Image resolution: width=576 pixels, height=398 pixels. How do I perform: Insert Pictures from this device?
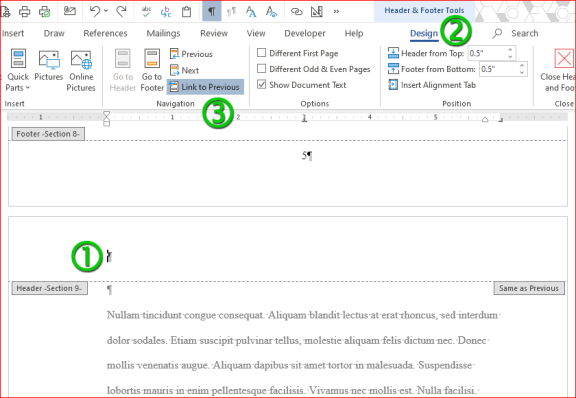pos(49,65)
